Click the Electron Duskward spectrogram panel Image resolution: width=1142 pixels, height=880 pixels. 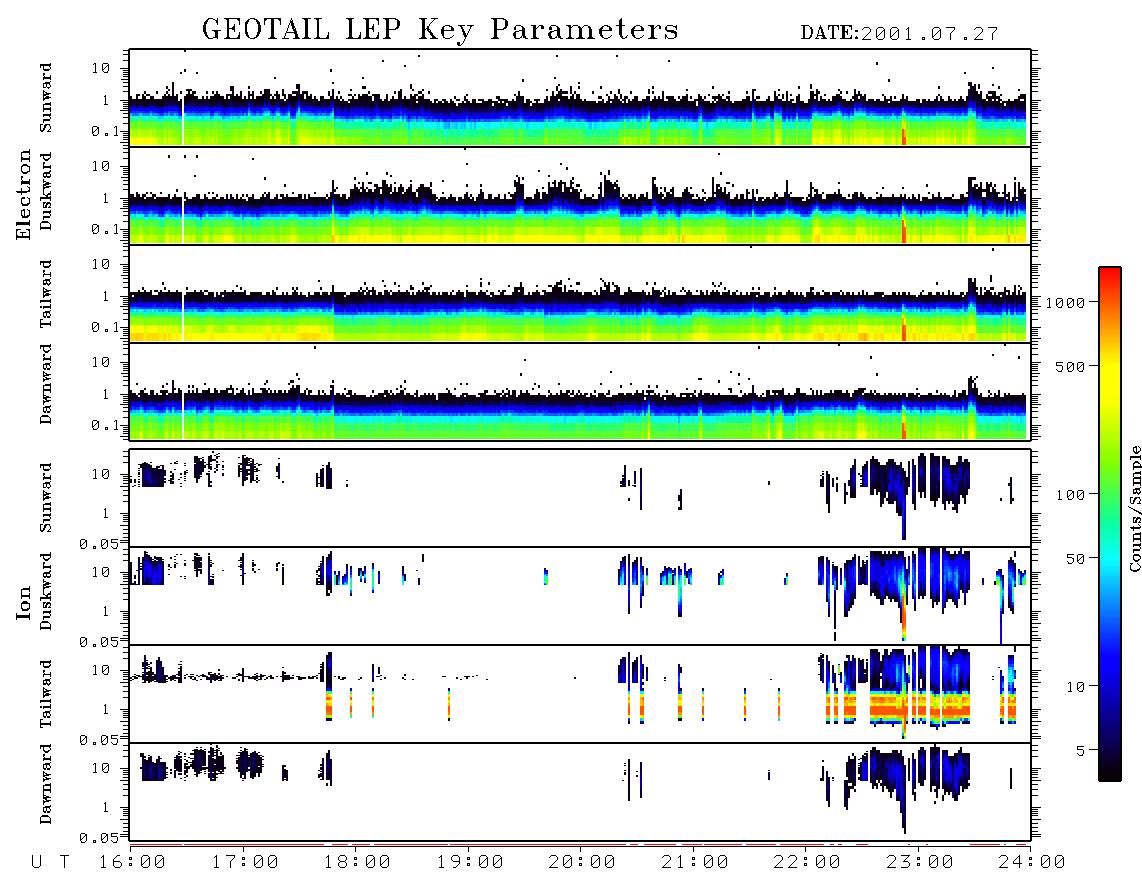pyautogui.click(x=580, y=196)
